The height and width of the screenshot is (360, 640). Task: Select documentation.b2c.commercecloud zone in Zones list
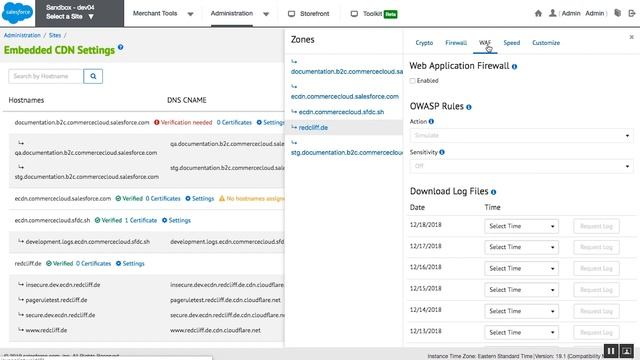(x=347, y=71)
